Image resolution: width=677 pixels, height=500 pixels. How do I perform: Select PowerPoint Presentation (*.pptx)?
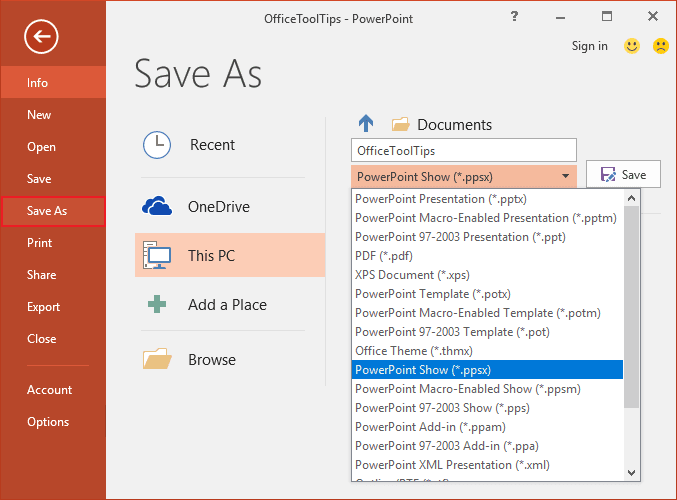tap(487, 199)
